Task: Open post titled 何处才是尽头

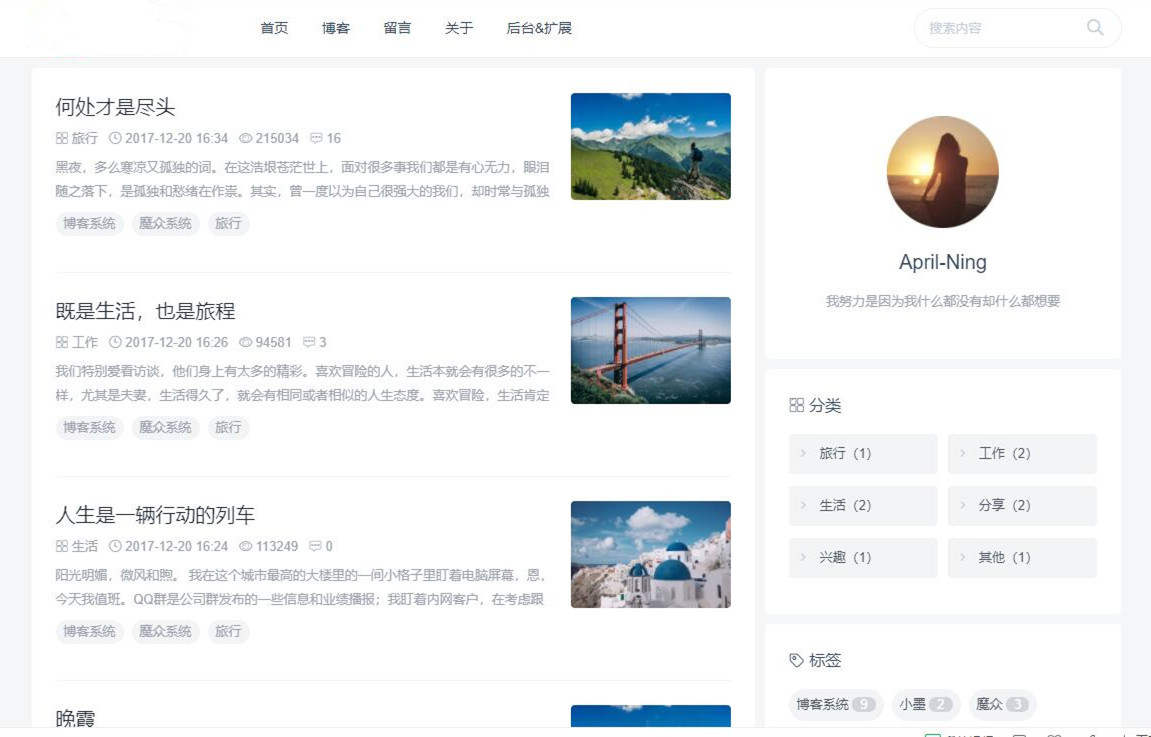Action: 115,107
